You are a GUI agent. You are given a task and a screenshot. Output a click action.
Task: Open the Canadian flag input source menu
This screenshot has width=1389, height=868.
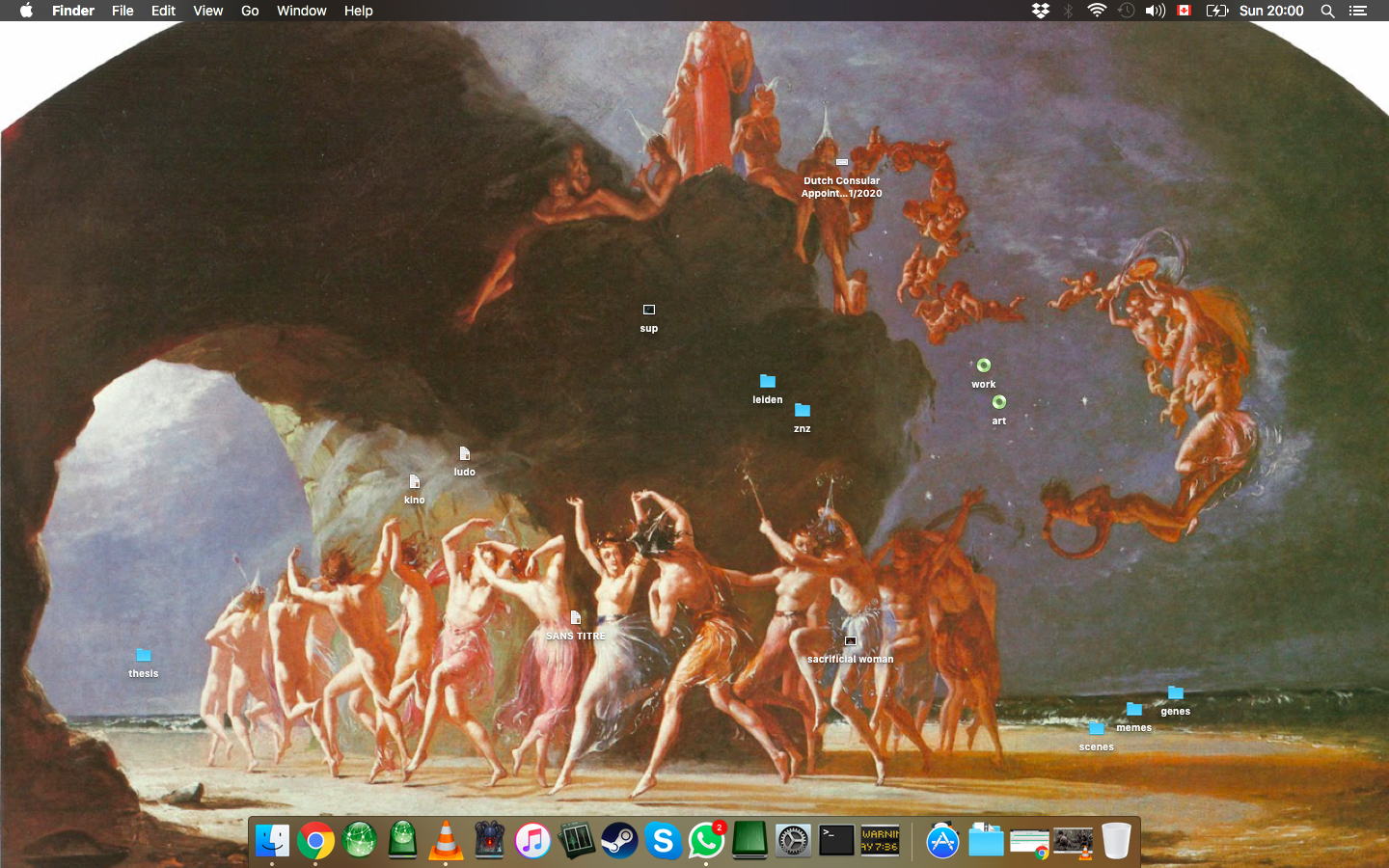[x=1185, y=11]
